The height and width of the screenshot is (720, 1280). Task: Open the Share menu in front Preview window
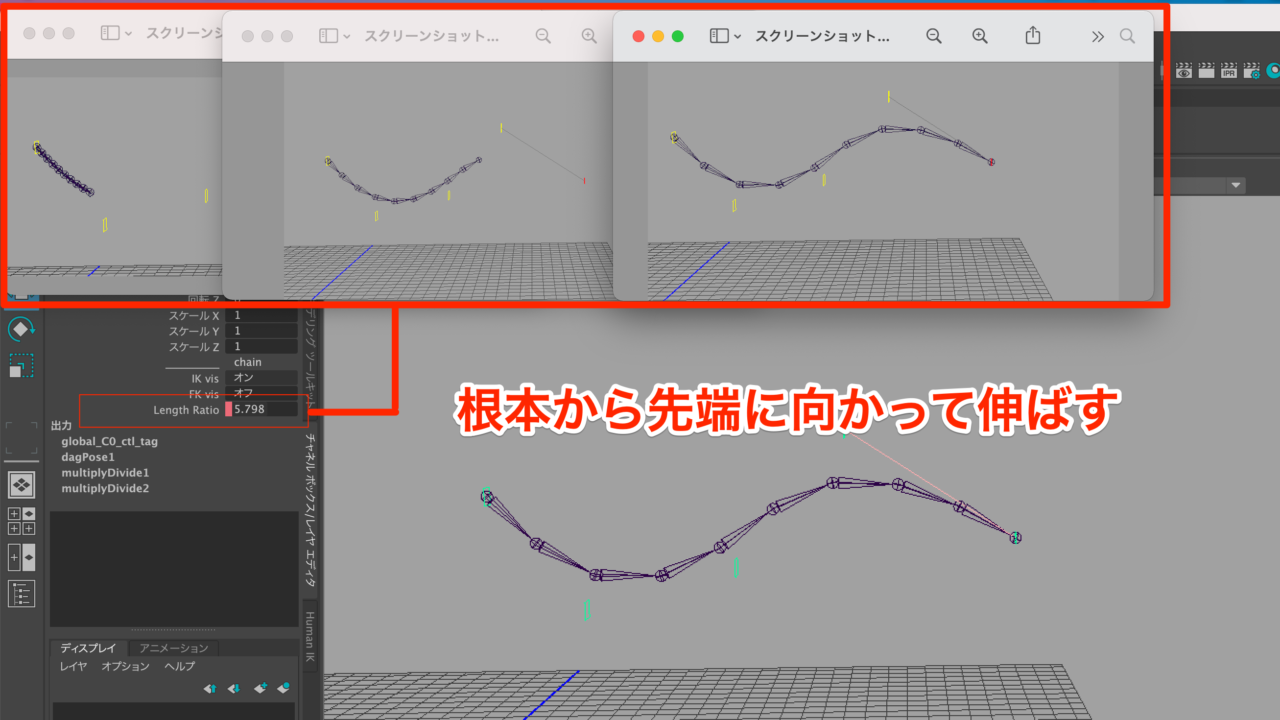click(1033, 35)
